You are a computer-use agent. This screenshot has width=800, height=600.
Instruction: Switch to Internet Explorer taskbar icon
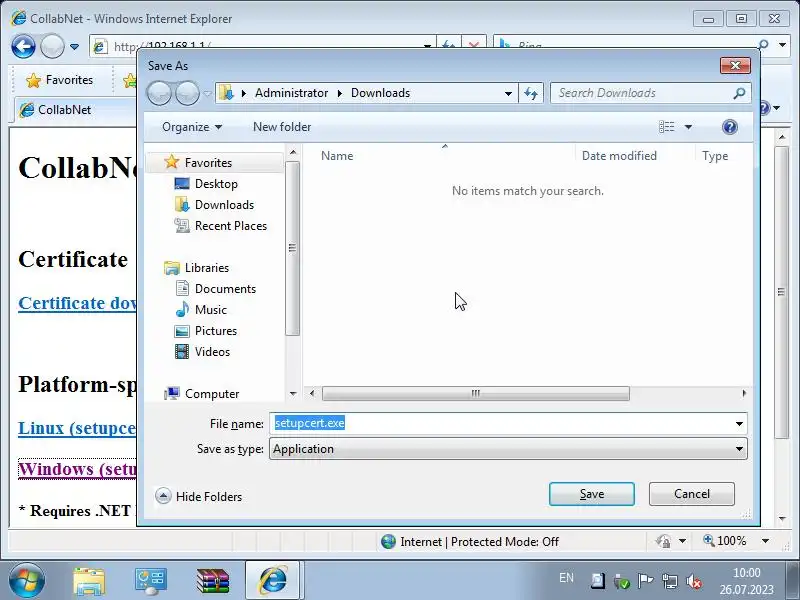(x=273, y=581)
